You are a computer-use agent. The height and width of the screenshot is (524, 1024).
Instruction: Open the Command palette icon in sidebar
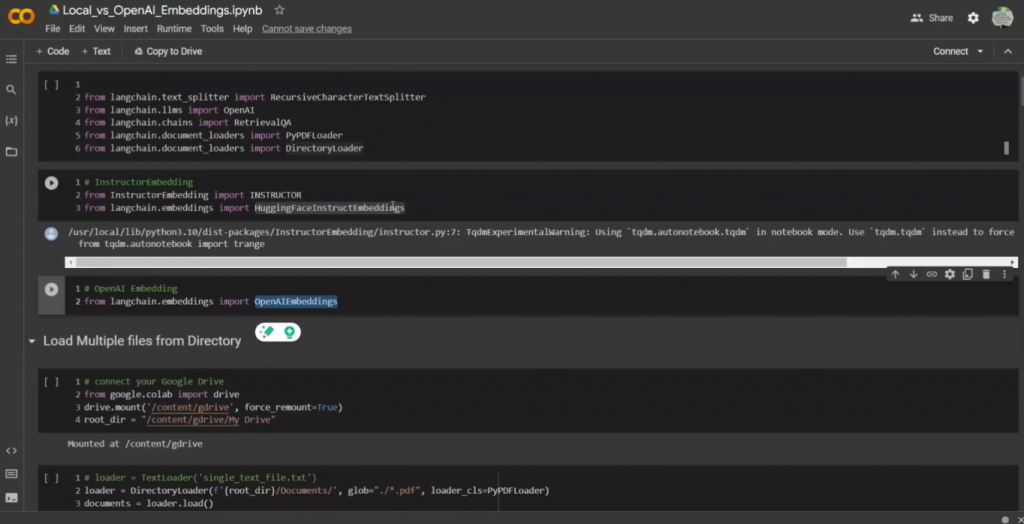11,474
